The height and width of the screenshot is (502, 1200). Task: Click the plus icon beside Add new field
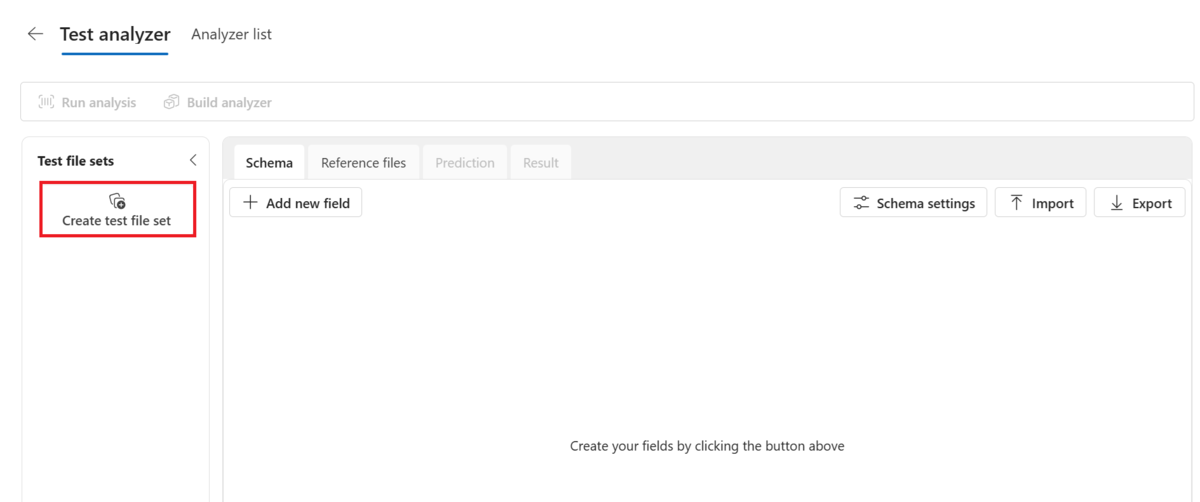(x=251, y=203)
